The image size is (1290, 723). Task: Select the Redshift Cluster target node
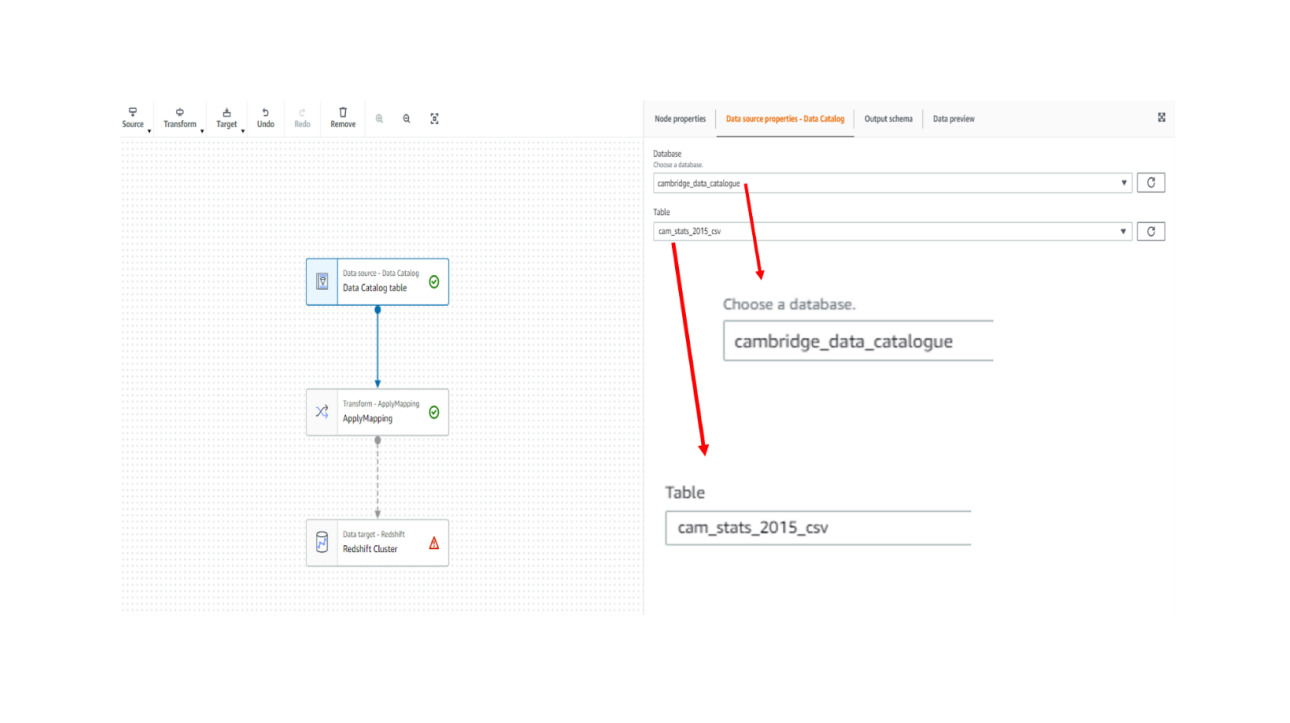point(377,542)
